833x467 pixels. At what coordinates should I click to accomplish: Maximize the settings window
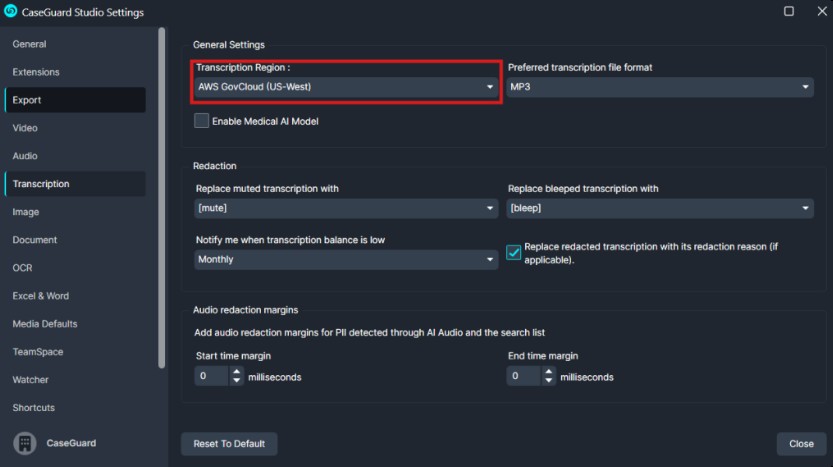coord(789,11)
